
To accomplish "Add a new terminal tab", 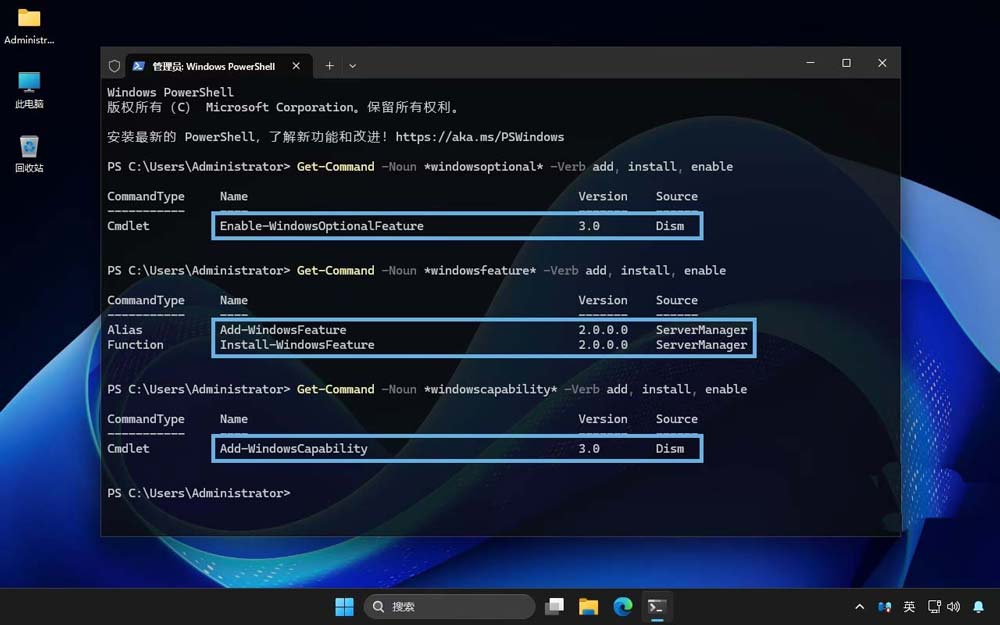I will [x=329, y=66].
